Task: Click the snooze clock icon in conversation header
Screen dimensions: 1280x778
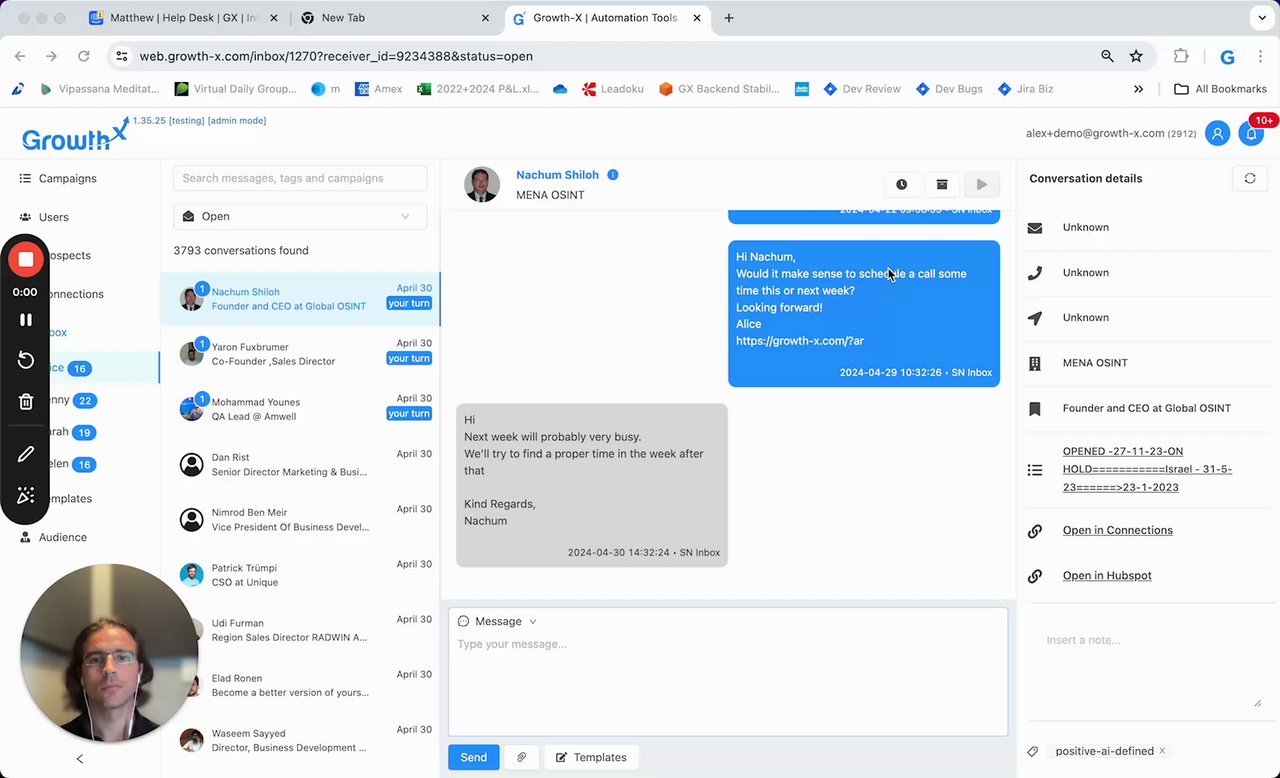Action: (901, 184)
